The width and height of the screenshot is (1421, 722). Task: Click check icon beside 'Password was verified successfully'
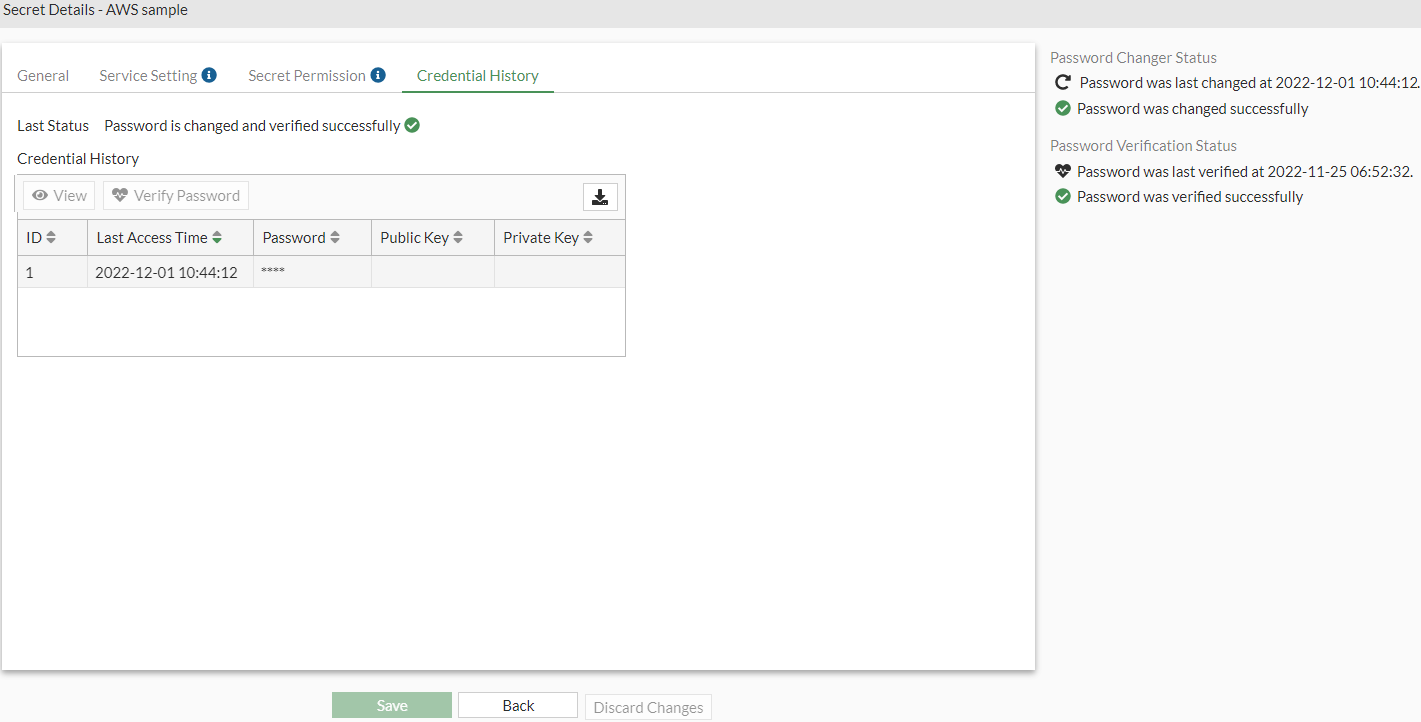coord(1063,197)
